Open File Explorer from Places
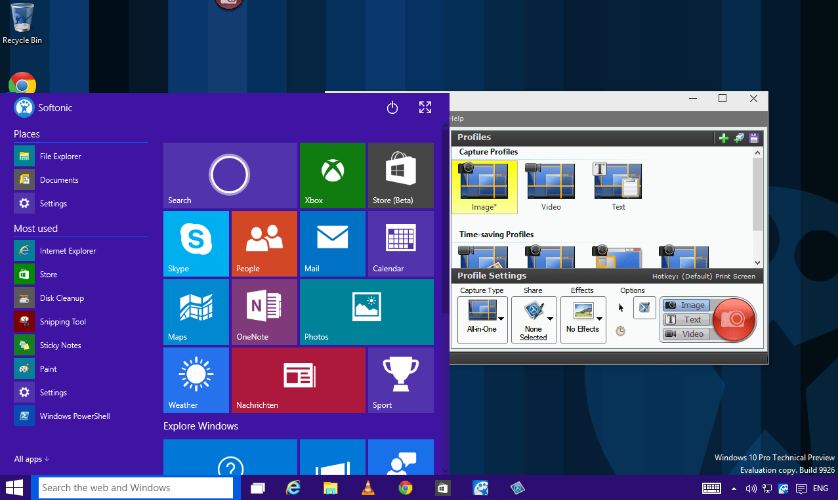 coord(80,157)
